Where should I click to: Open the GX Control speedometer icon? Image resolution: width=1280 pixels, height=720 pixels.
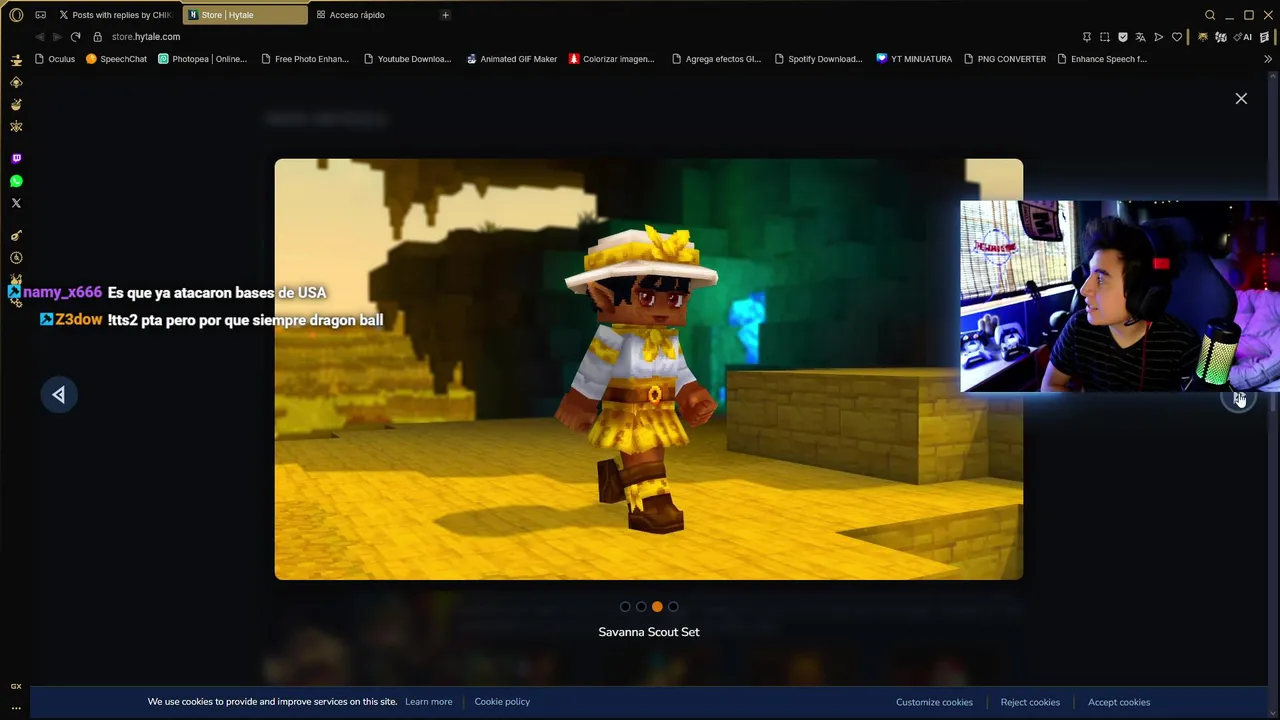point(16,258)
